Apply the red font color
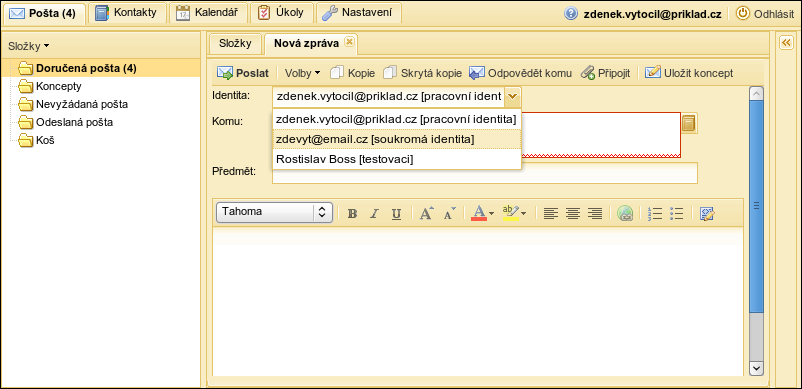Viewport: 802px width, 389px height. click(479, 213)
